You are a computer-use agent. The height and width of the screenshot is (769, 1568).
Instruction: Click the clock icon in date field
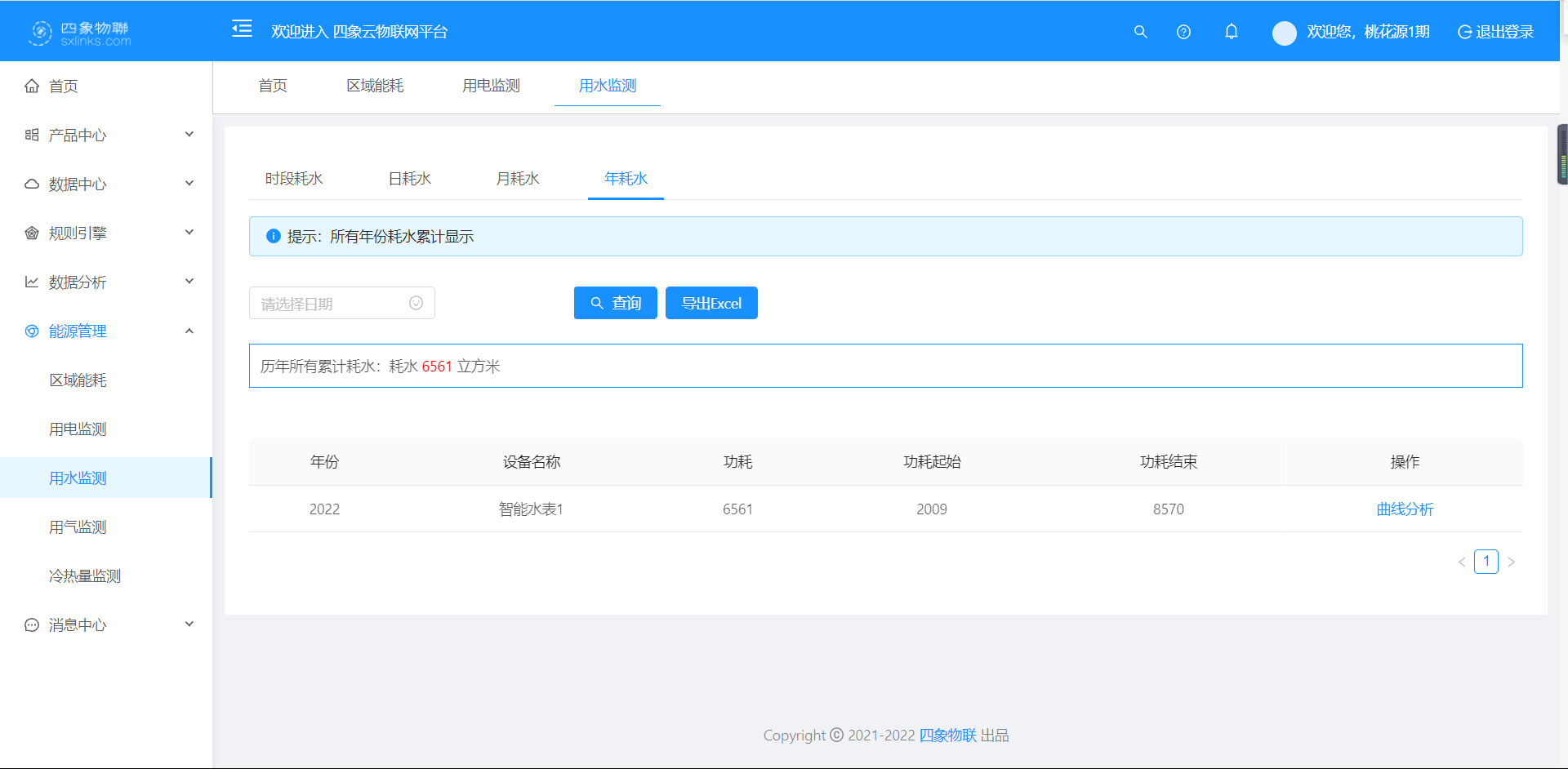click(x=416, y=303)
